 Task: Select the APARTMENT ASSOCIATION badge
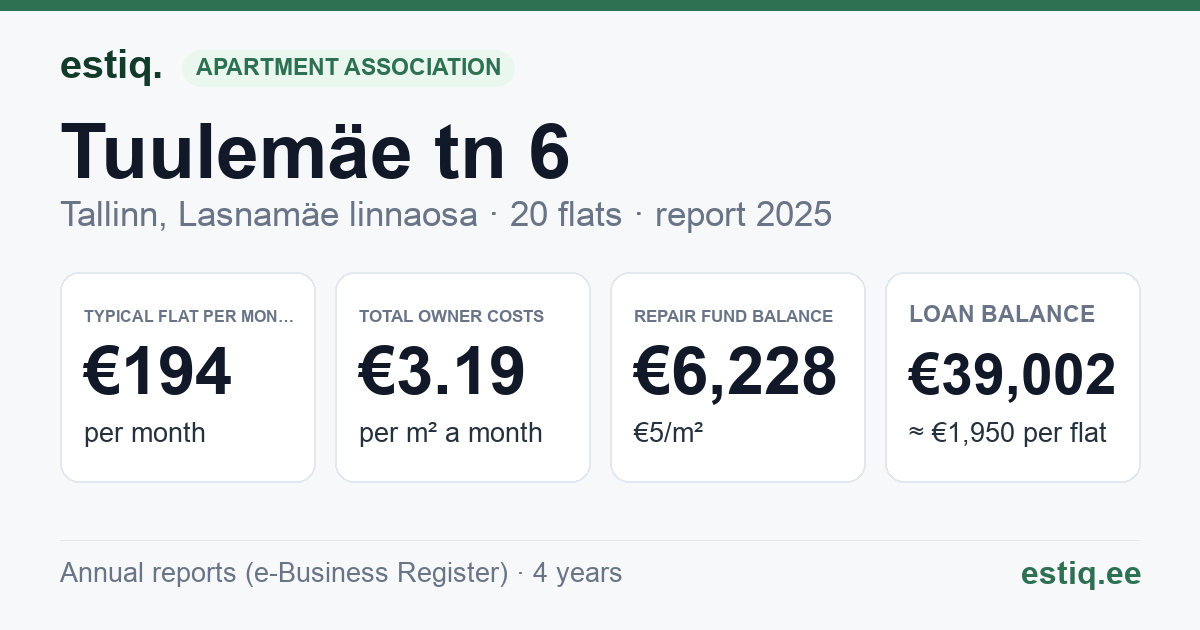[348, 67]
